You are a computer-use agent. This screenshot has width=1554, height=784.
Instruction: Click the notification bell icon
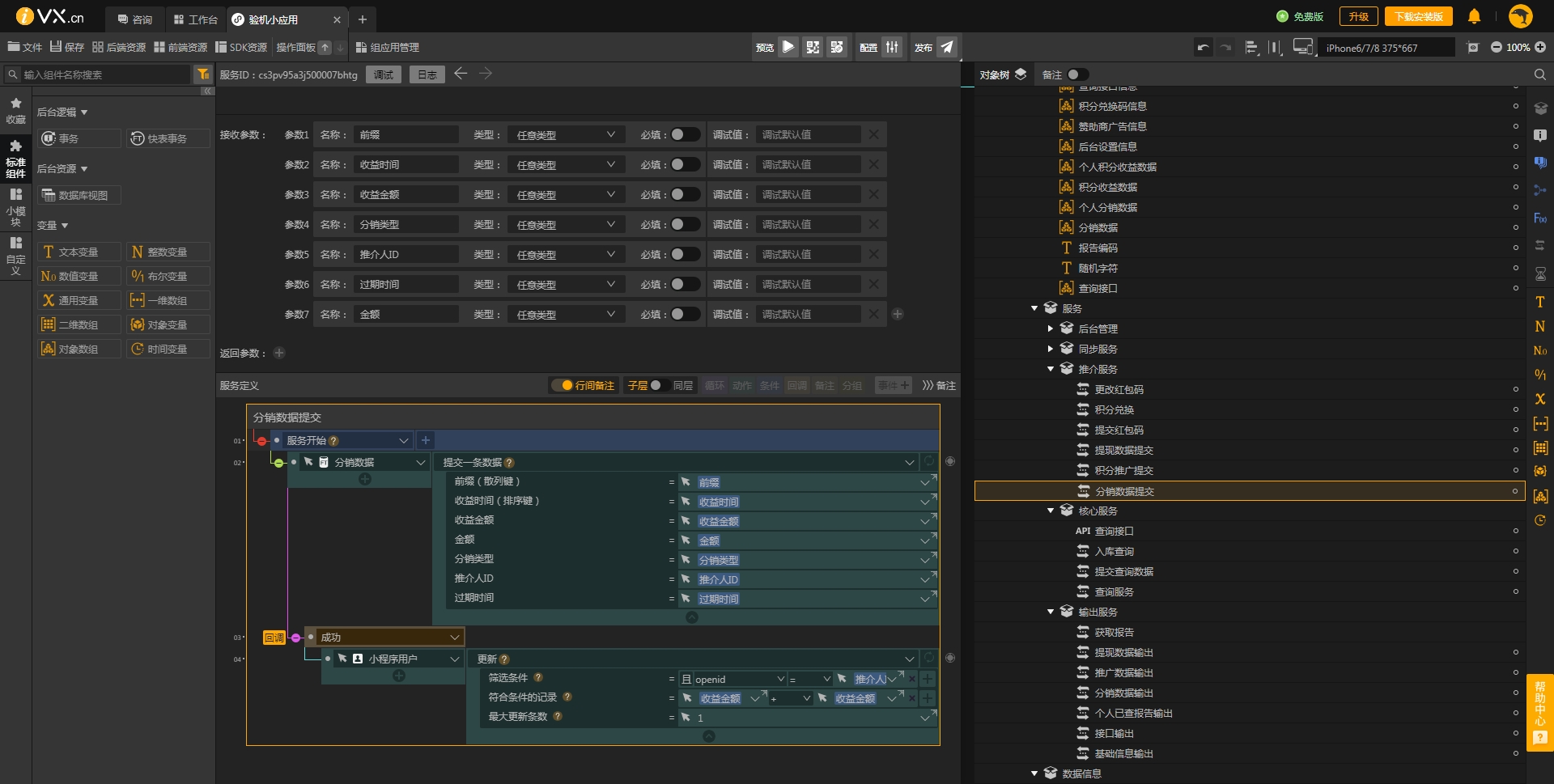tap(1474, 16)
